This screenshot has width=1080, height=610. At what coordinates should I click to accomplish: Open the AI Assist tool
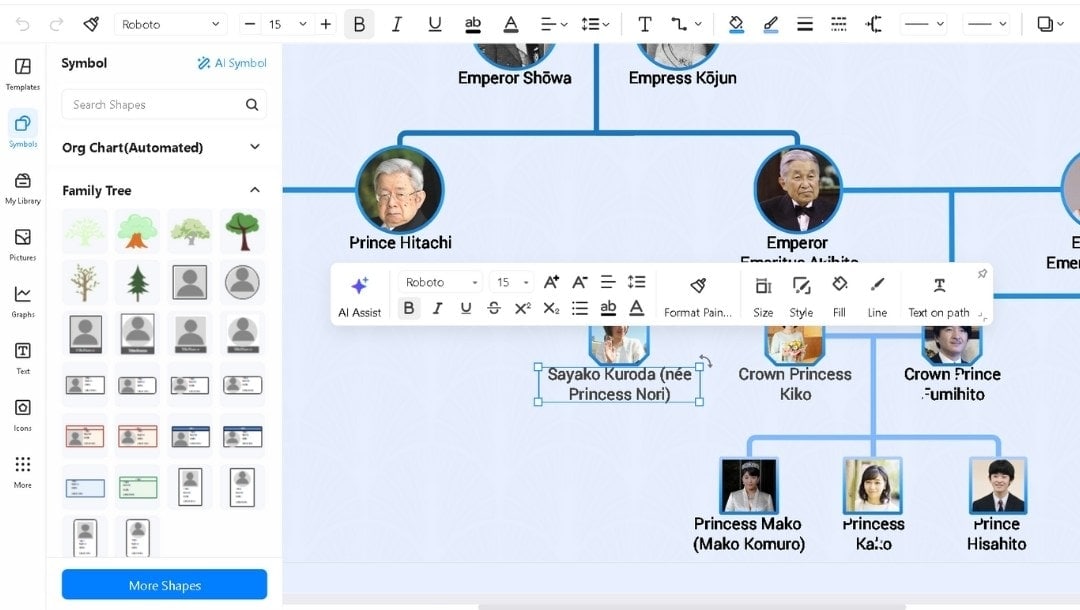(359, 295)
